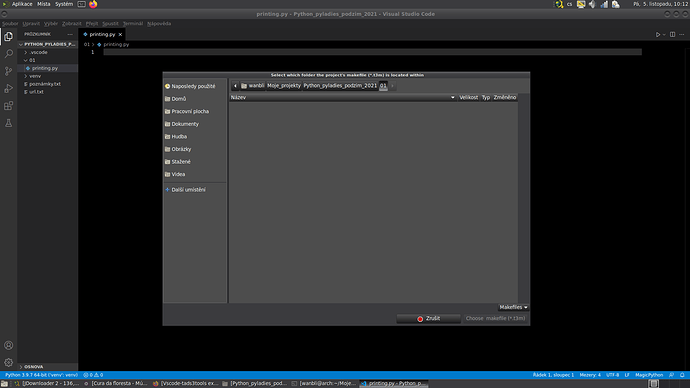690x388 pixels.
Task: Open the Zobrazit menu
Action: tap(71, 24)
